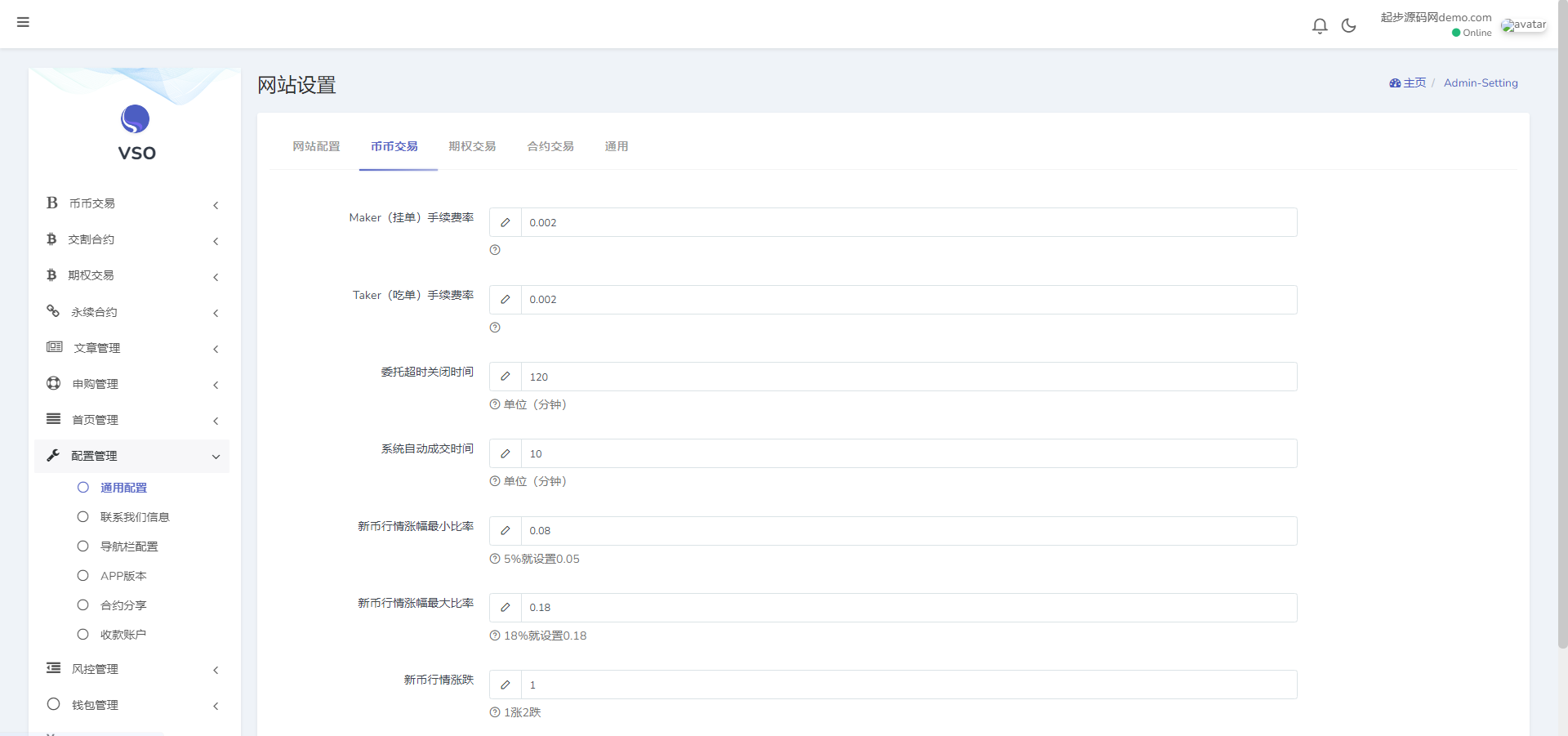Switch to the 币币交易 tab
Viewport: 1568px width, 736px height.
tap(394, 146)
